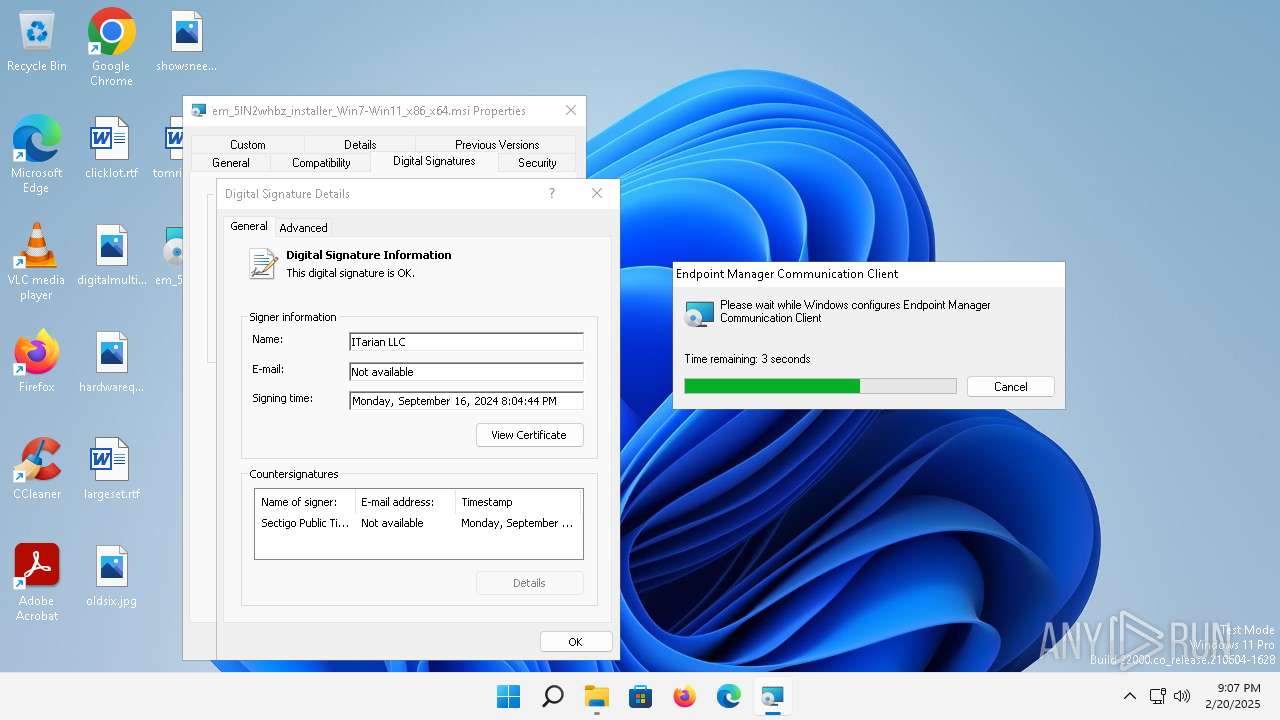Select the Sectigo Public countersignature row
The height and width of the screenshot is (720, 1280).
coord(418,523)
